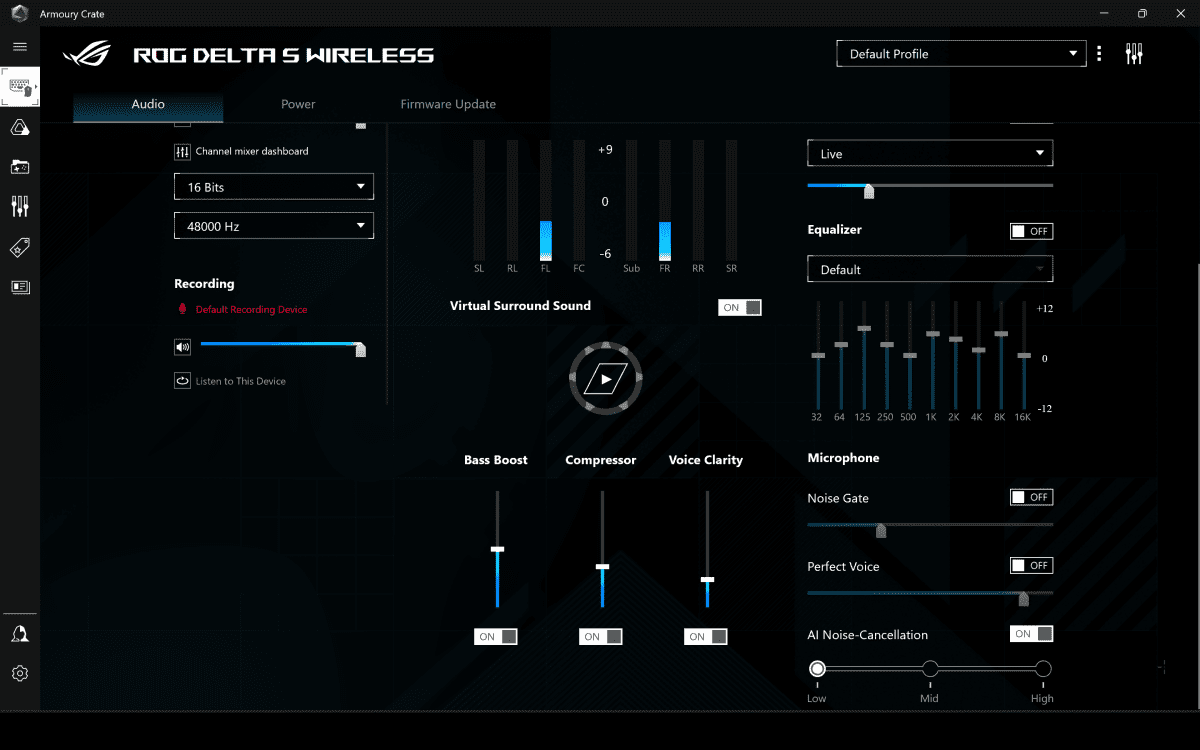Open the hamburger navigation menu
1200x750 pixels.
coord(20,47)
